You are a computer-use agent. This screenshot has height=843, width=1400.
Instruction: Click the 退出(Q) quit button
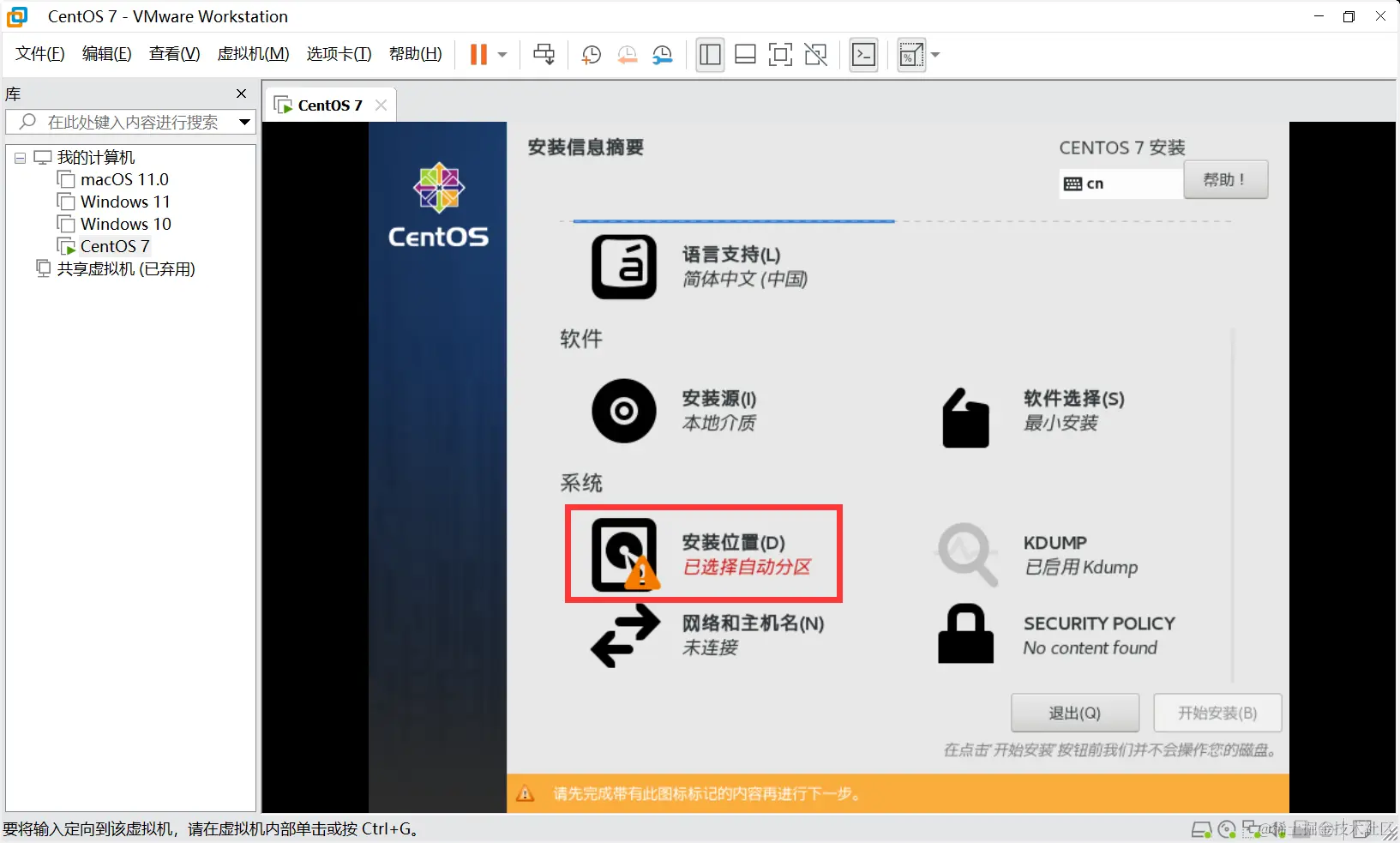click(1075, 713)
